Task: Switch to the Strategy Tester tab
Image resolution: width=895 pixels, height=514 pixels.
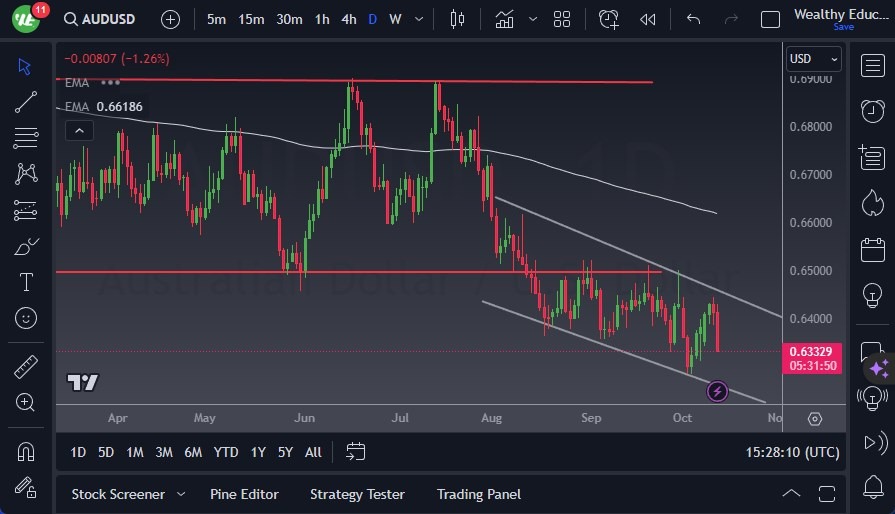Action: [357, 494]
